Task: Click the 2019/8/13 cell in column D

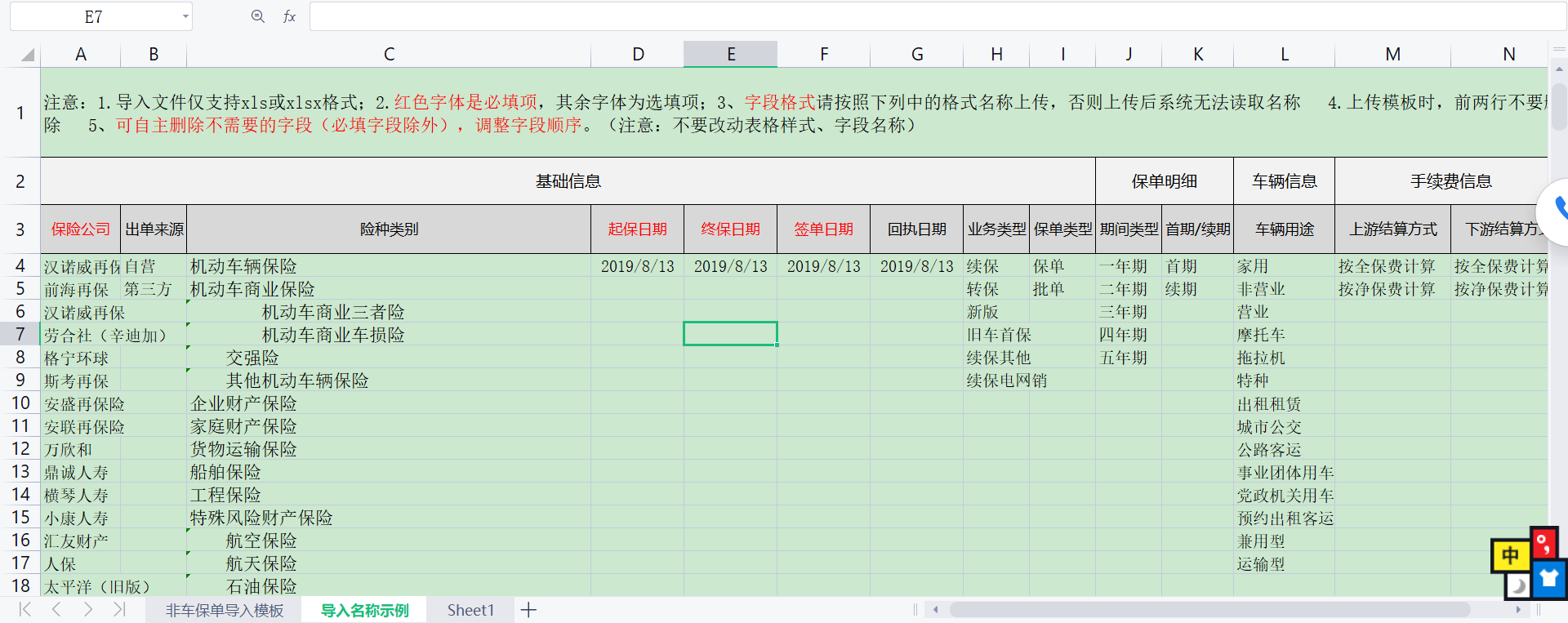Action: (x=638, y=266)
